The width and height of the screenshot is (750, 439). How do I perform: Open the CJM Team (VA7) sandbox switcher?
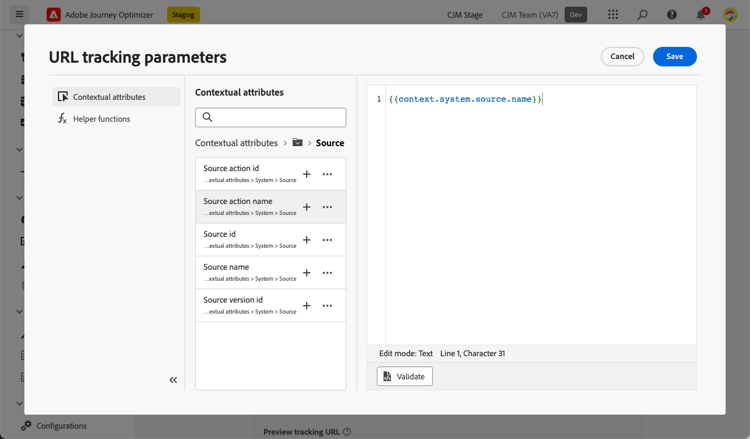tap(529, 15)
